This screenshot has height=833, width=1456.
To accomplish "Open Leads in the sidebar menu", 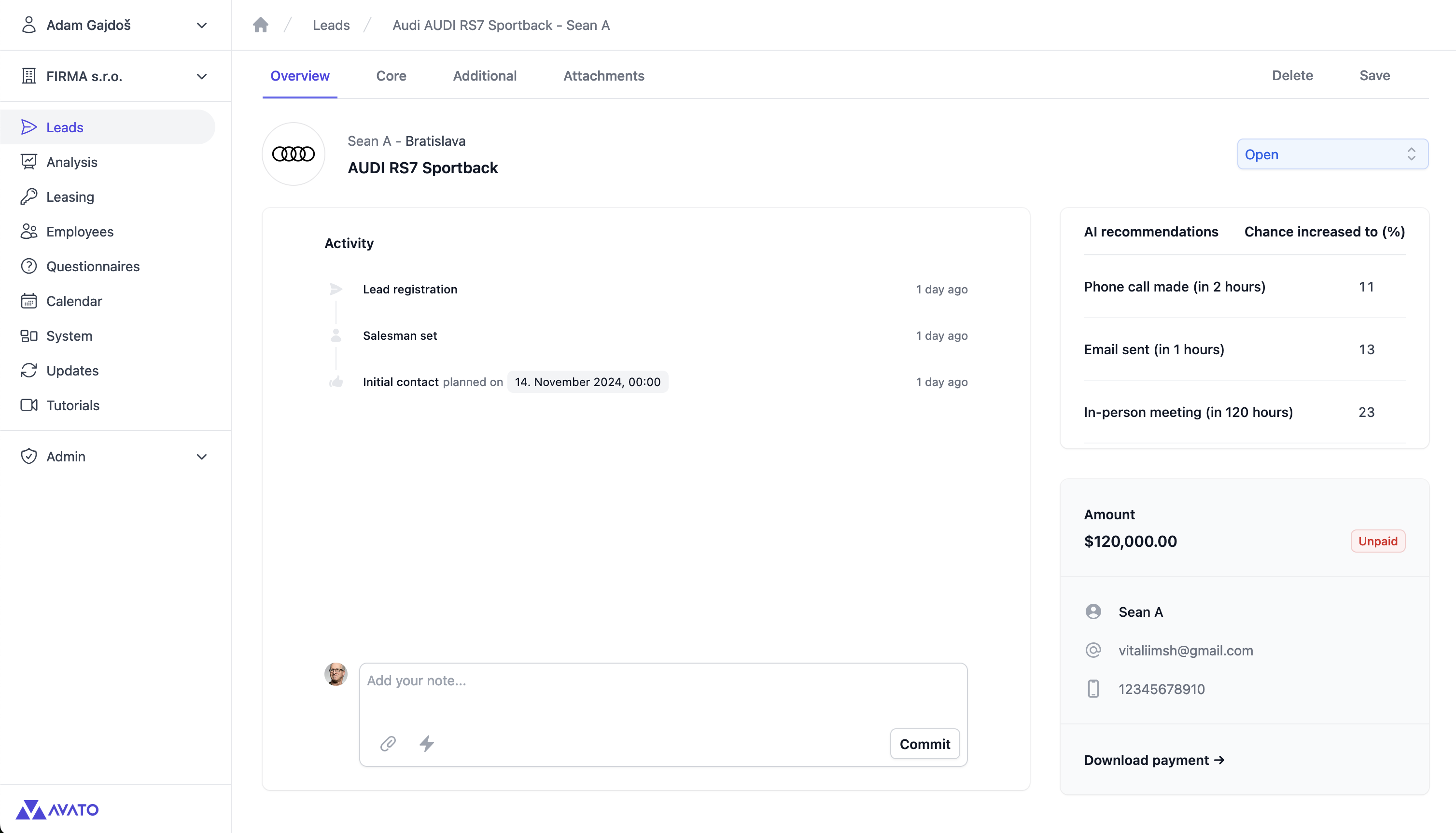I will pos(108,127).
